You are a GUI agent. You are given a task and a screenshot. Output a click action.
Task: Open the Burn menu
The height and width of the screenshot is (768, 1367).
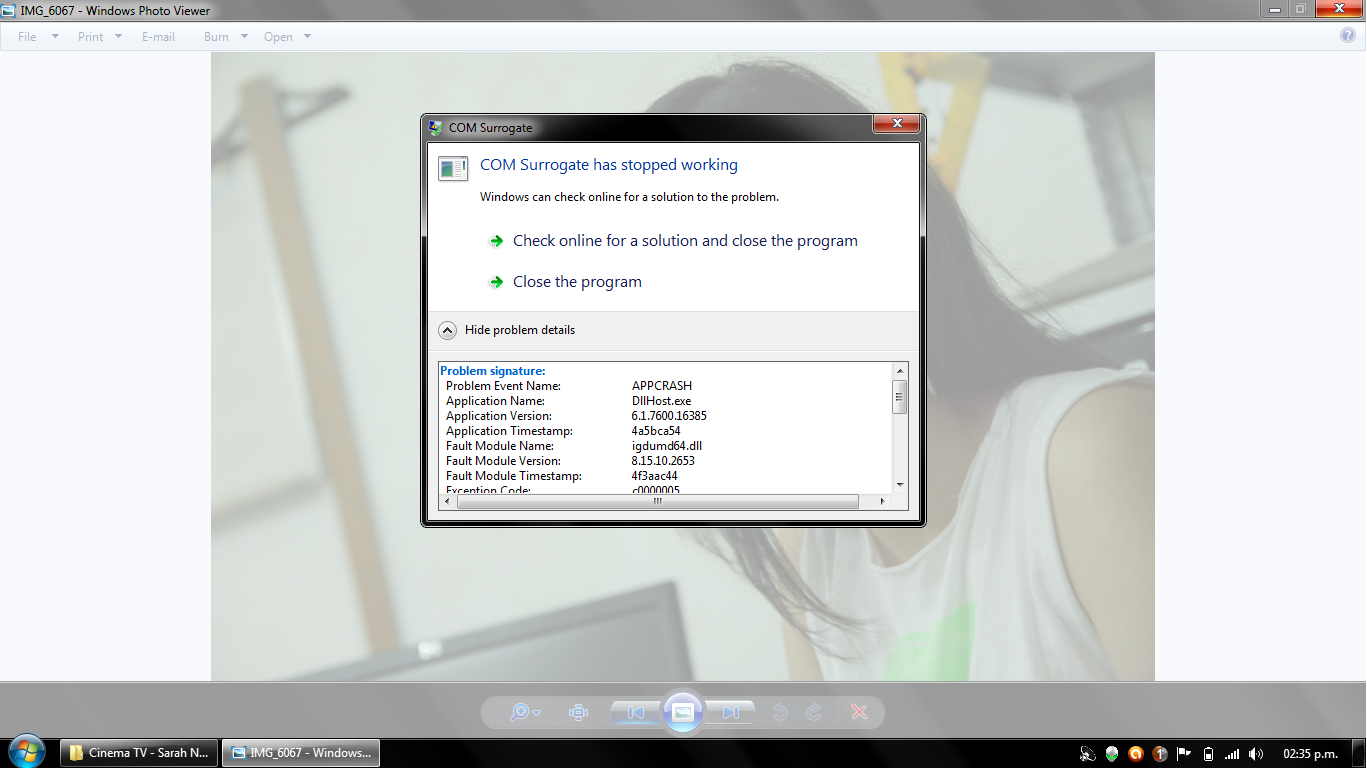(x=216, y=36)
